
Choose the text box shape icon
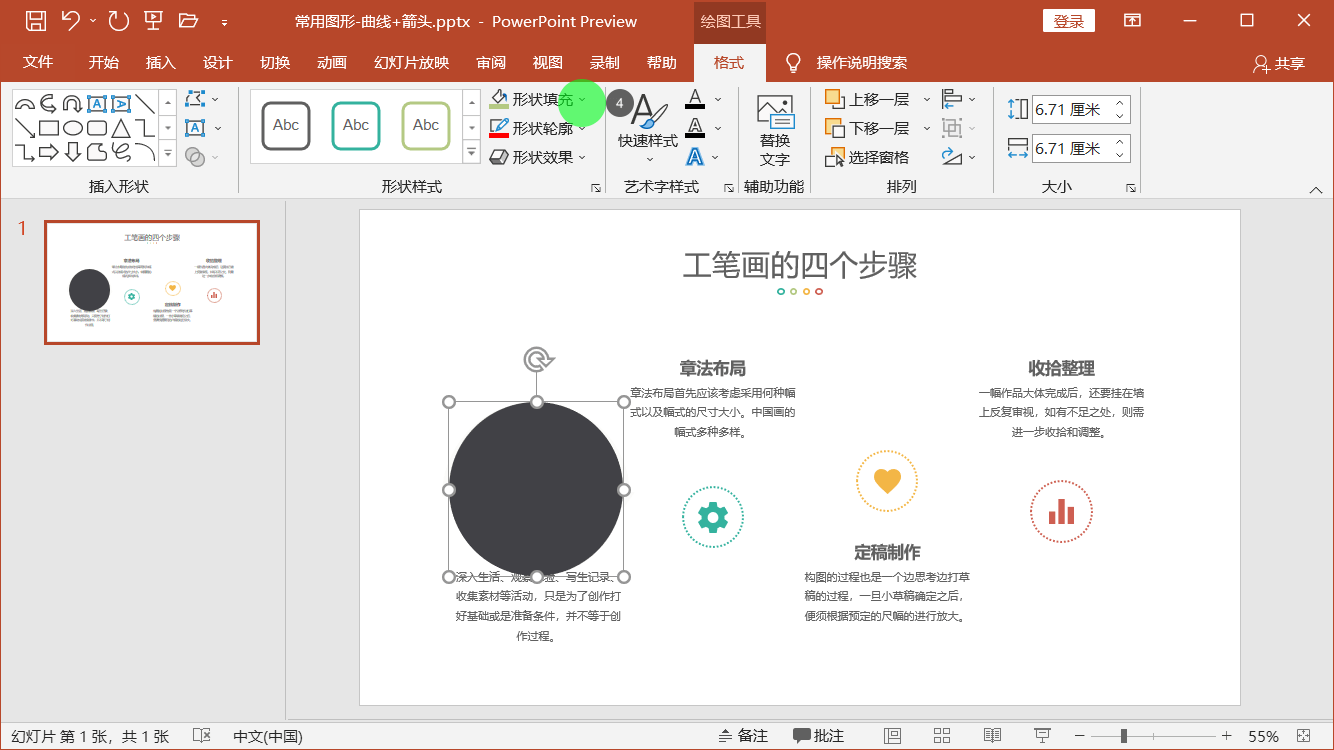(x=97, y=104)
